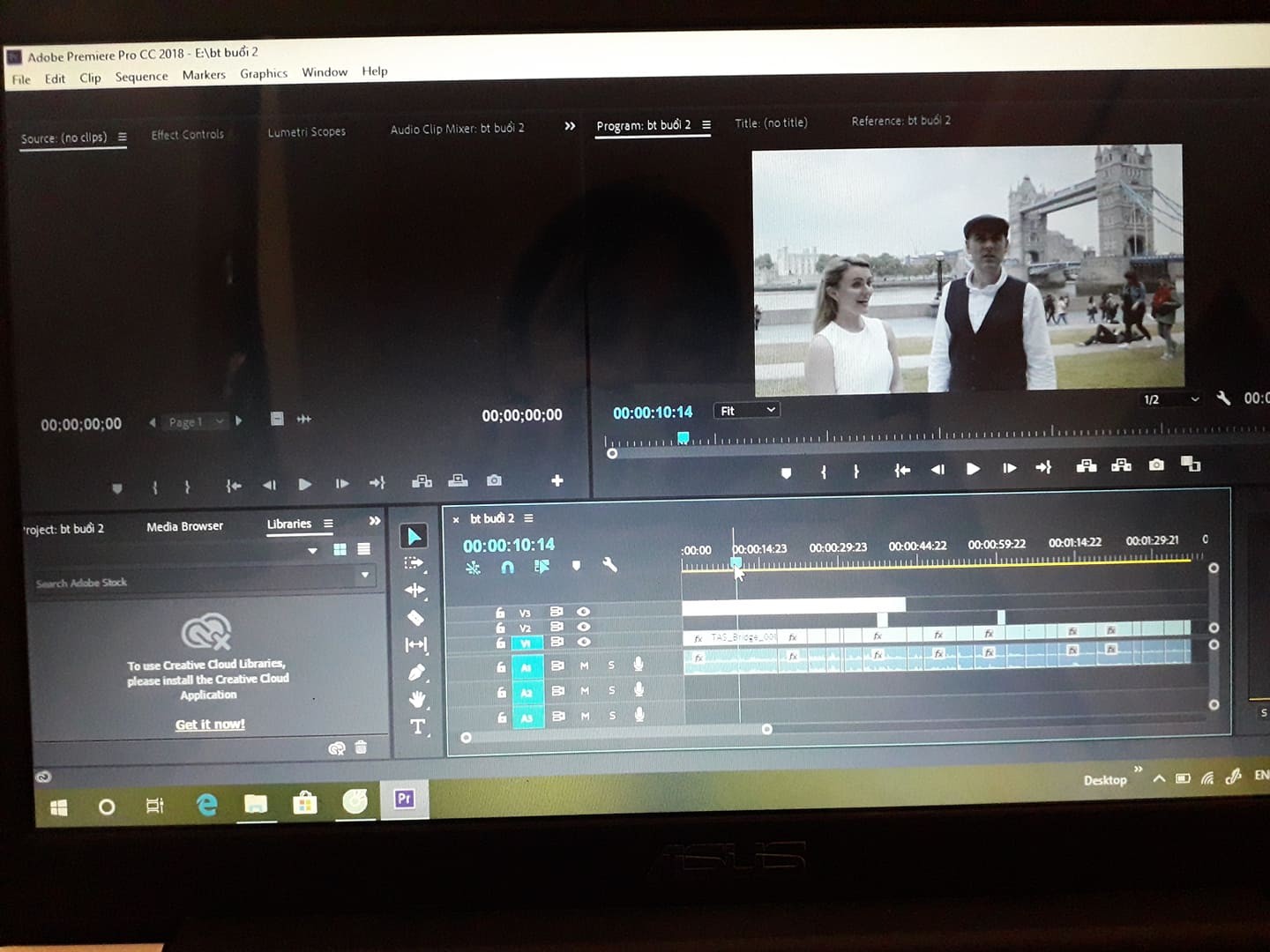Open Search Adobe Stock dropdown arrow
This screenshot has width=1270, height=952.
coord(365,576)
